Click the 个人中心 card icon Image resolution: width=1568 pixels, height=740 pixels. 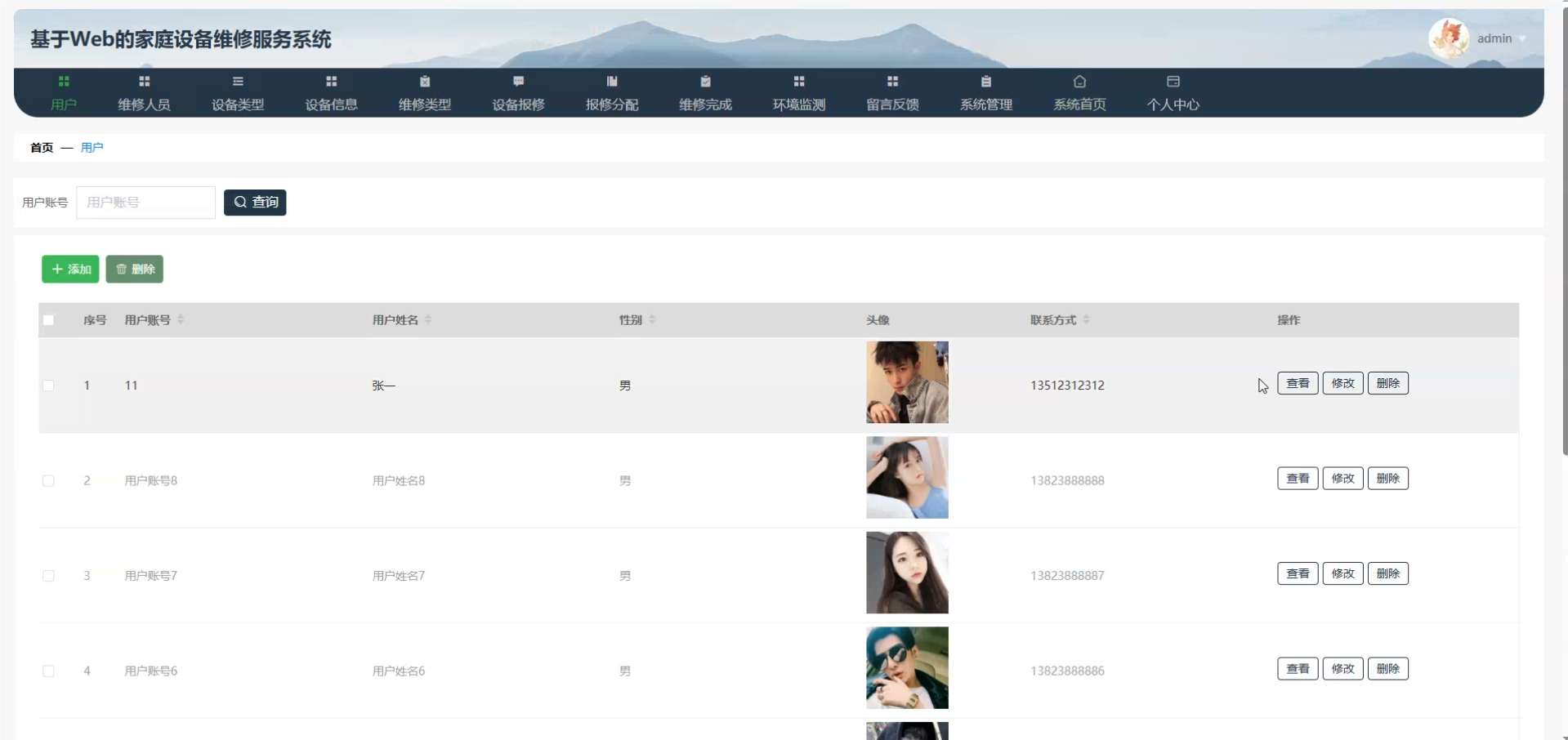tap(1173, 81)
